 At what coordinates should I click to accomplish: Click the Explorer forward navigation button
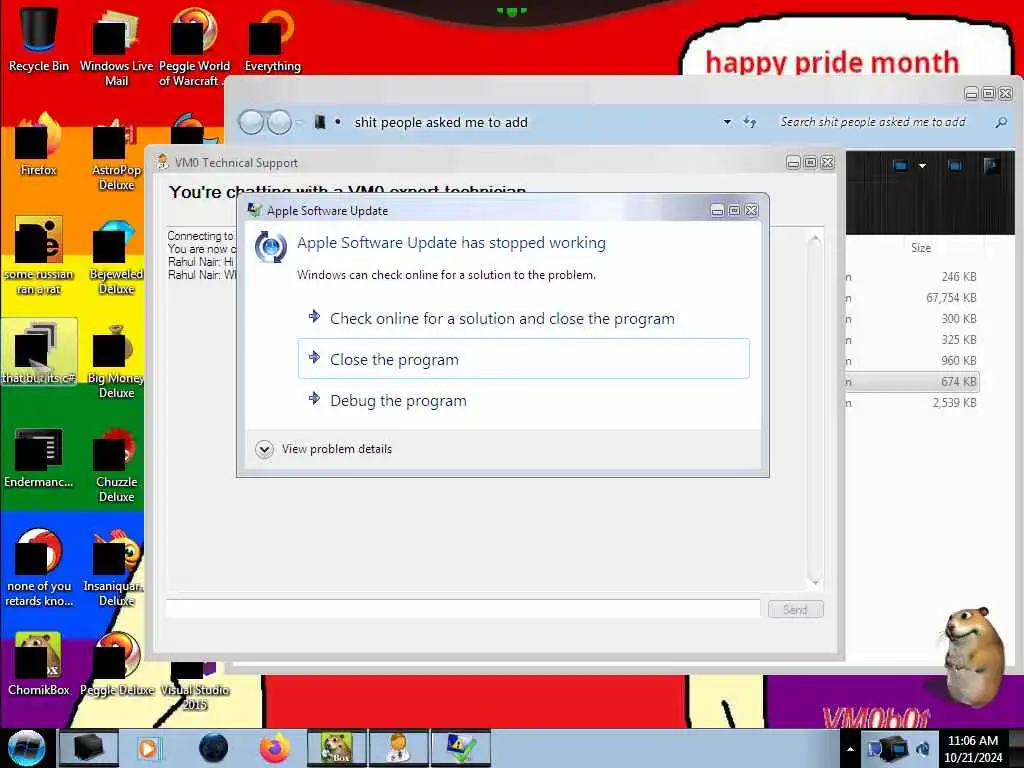[280, 122]
